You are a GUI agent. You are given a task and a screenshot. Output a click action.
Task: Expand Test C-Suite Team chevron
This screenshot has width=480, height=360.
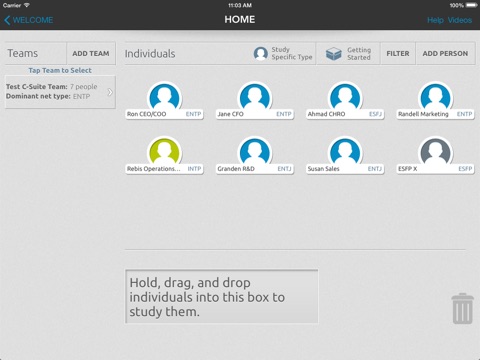pos(110,92)
